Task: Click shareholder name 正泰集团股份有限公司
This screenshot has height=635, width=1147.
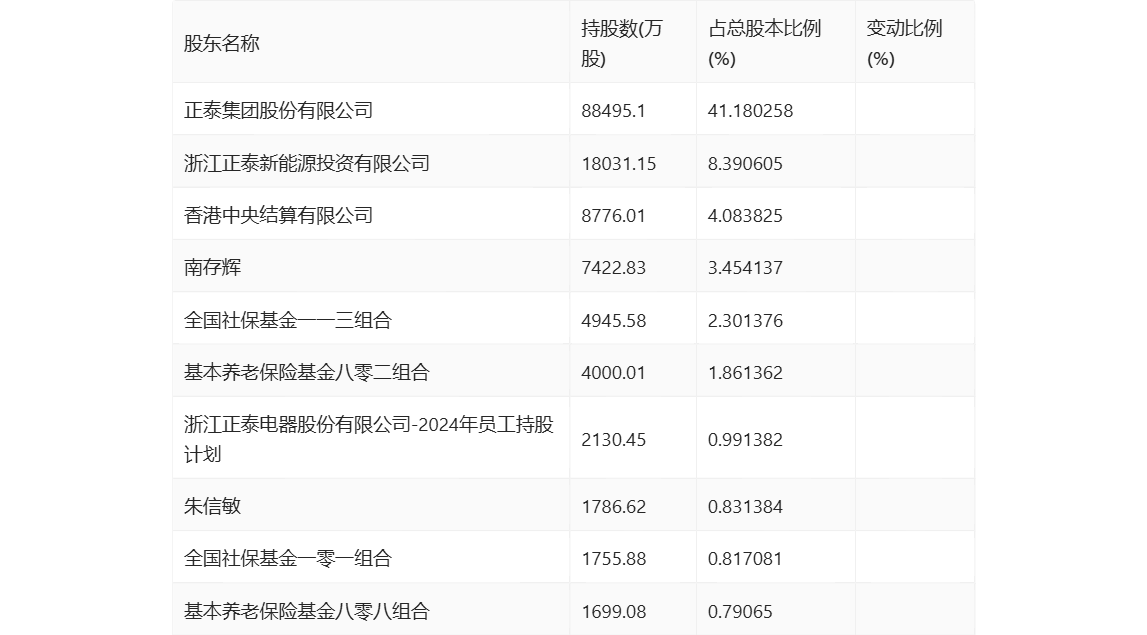Action: point(279,110)
